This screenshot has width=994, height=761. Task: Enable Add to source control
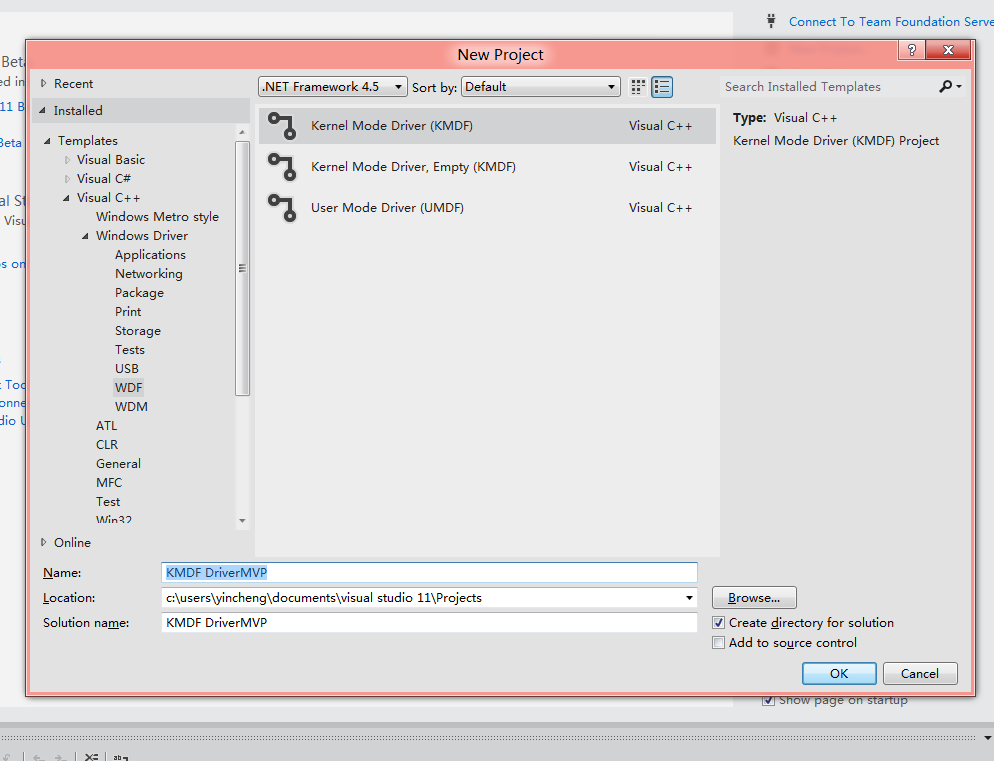pyautogui.click(x=718, y=642)
